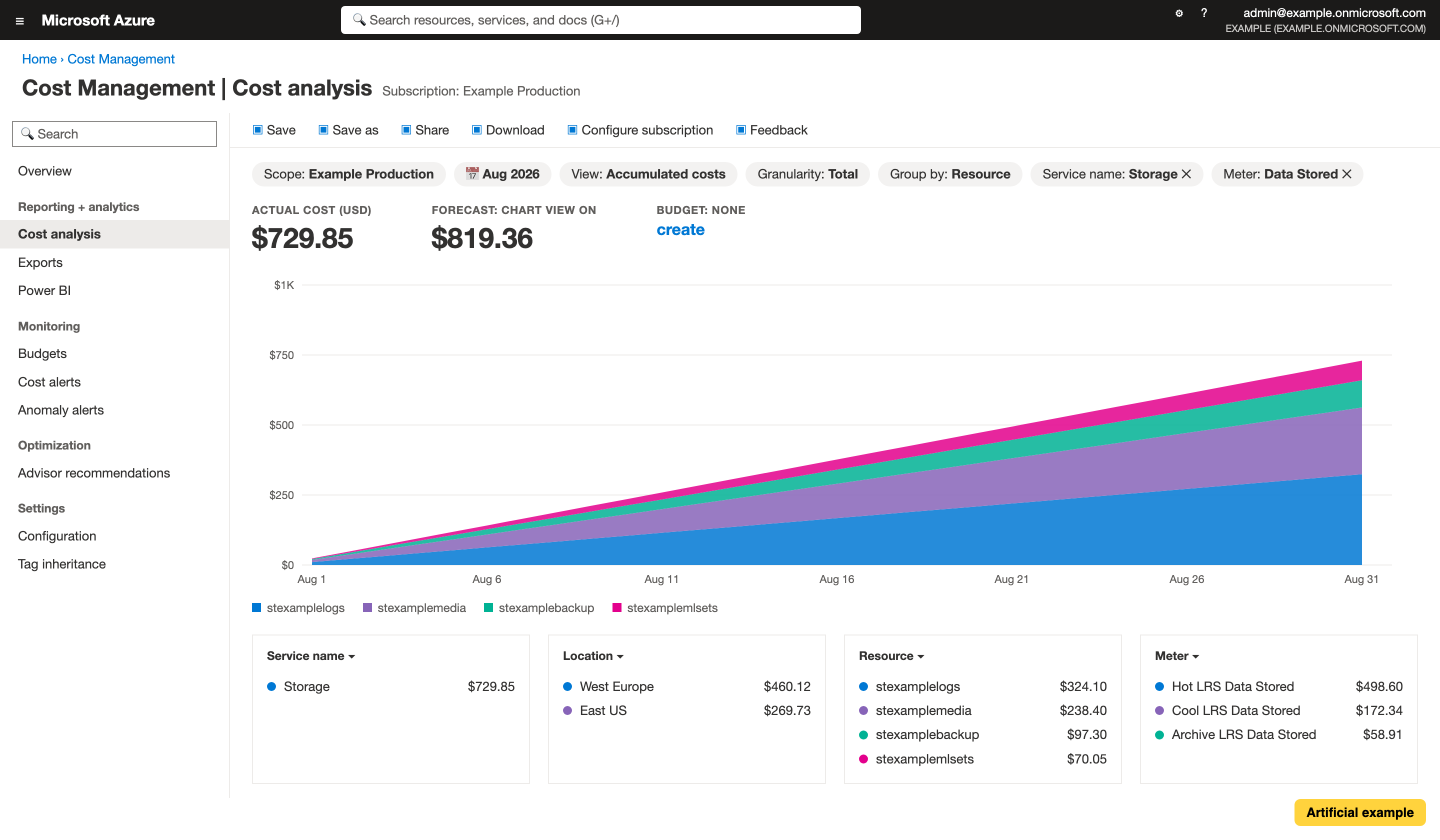Open admin account menu in header
The height and width of the screenshot is (840, 1440).
coord(1325,20)
